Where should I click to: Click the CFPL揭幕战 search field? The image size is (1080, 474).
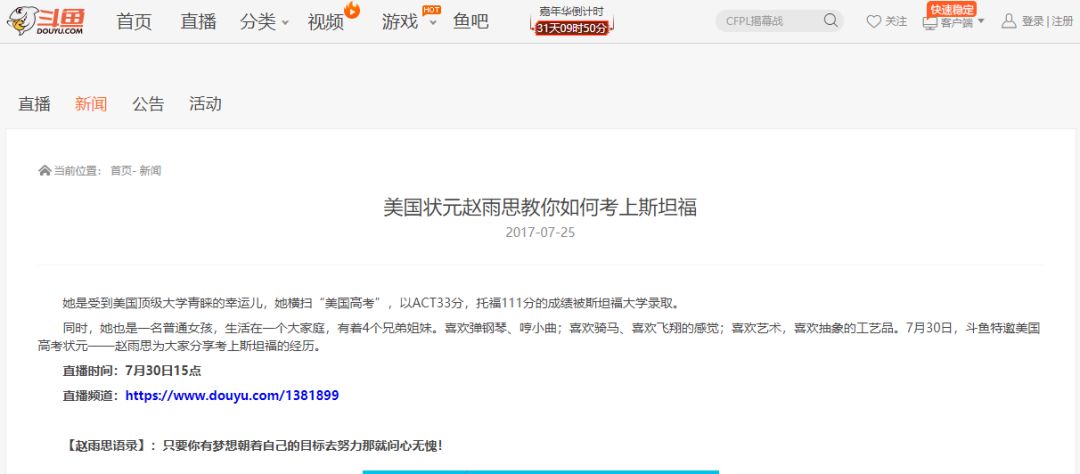[780, 21]
